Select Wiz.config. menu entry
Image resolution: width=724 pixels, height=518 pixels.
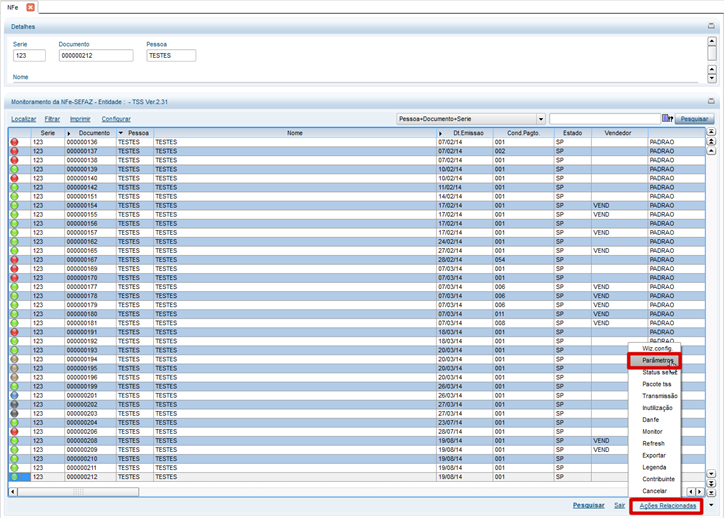click(657, 349)
